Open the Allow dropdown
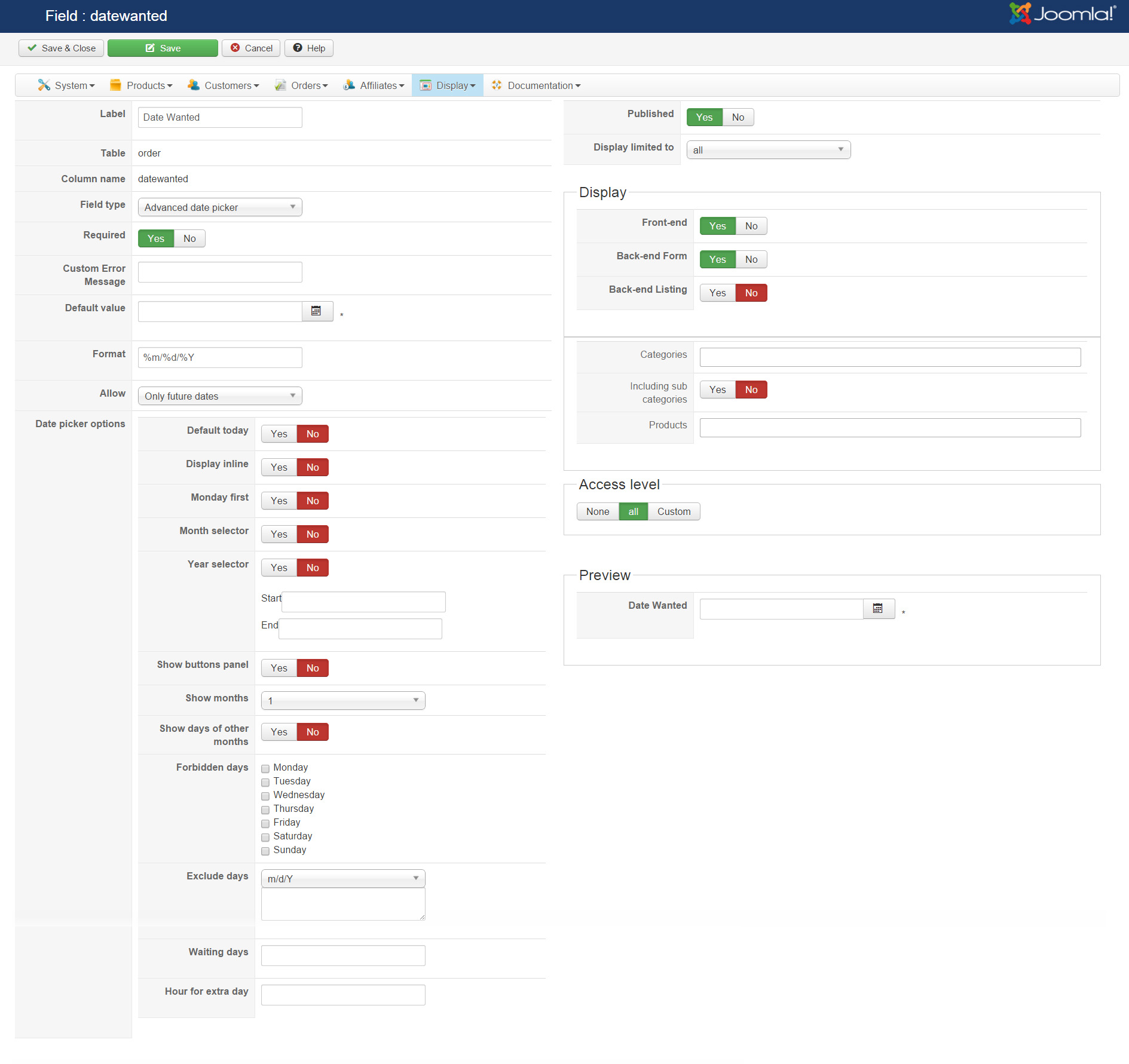 (x=220, y=396)
